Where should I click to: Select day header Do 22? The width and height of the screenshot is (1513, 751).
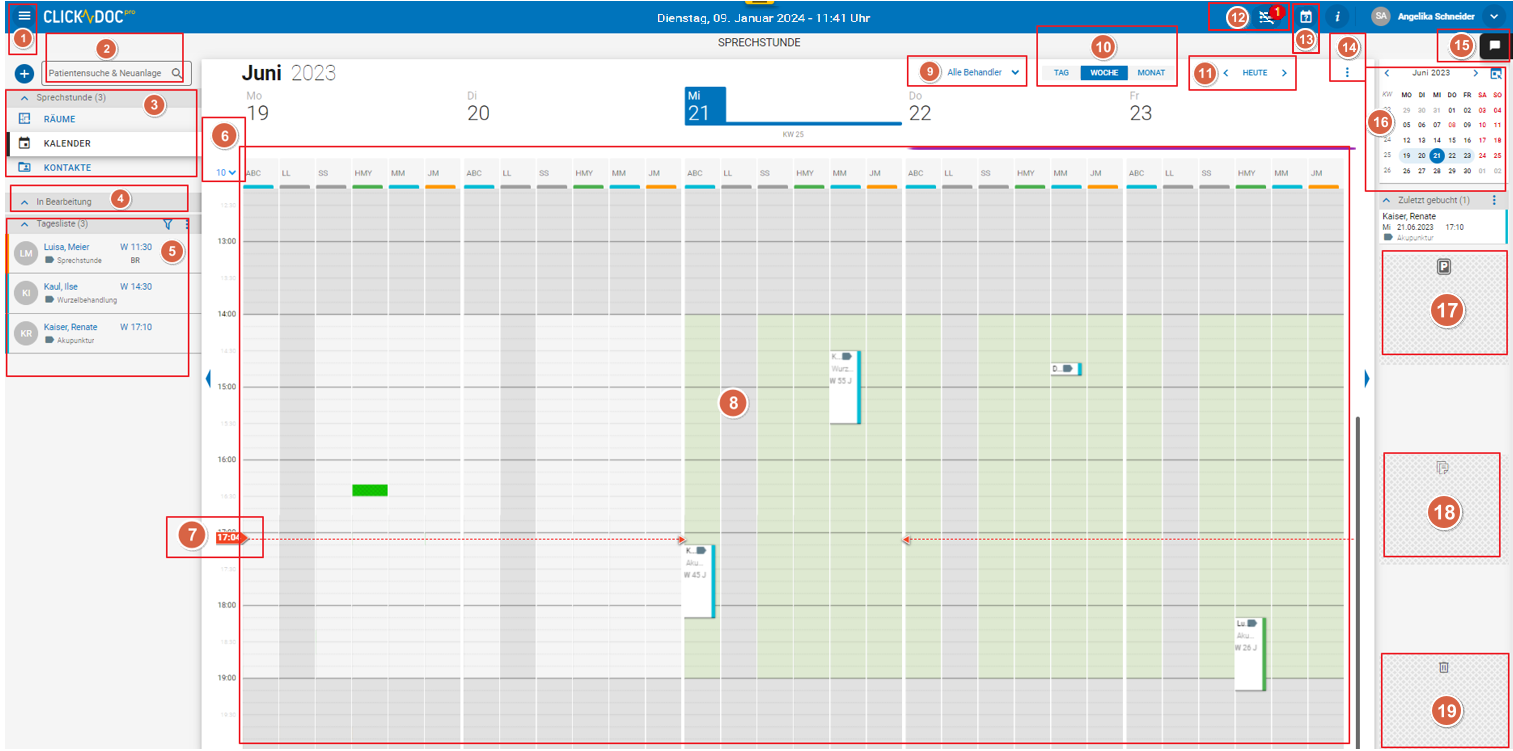click(x=920, y=105)
